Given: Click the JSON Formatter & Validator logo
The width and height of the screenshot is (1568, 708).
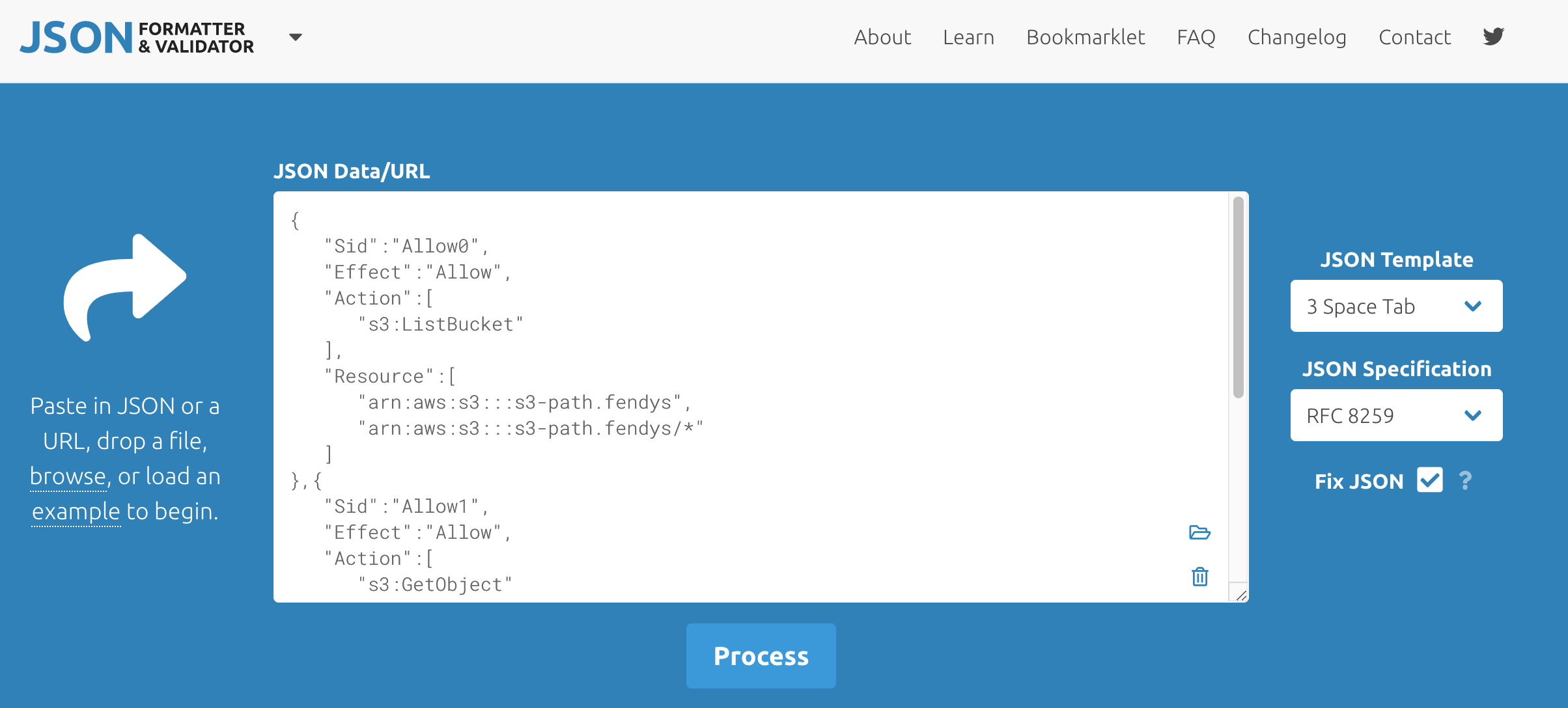Looking at the screenshot, I should click(x=137, y=38).
